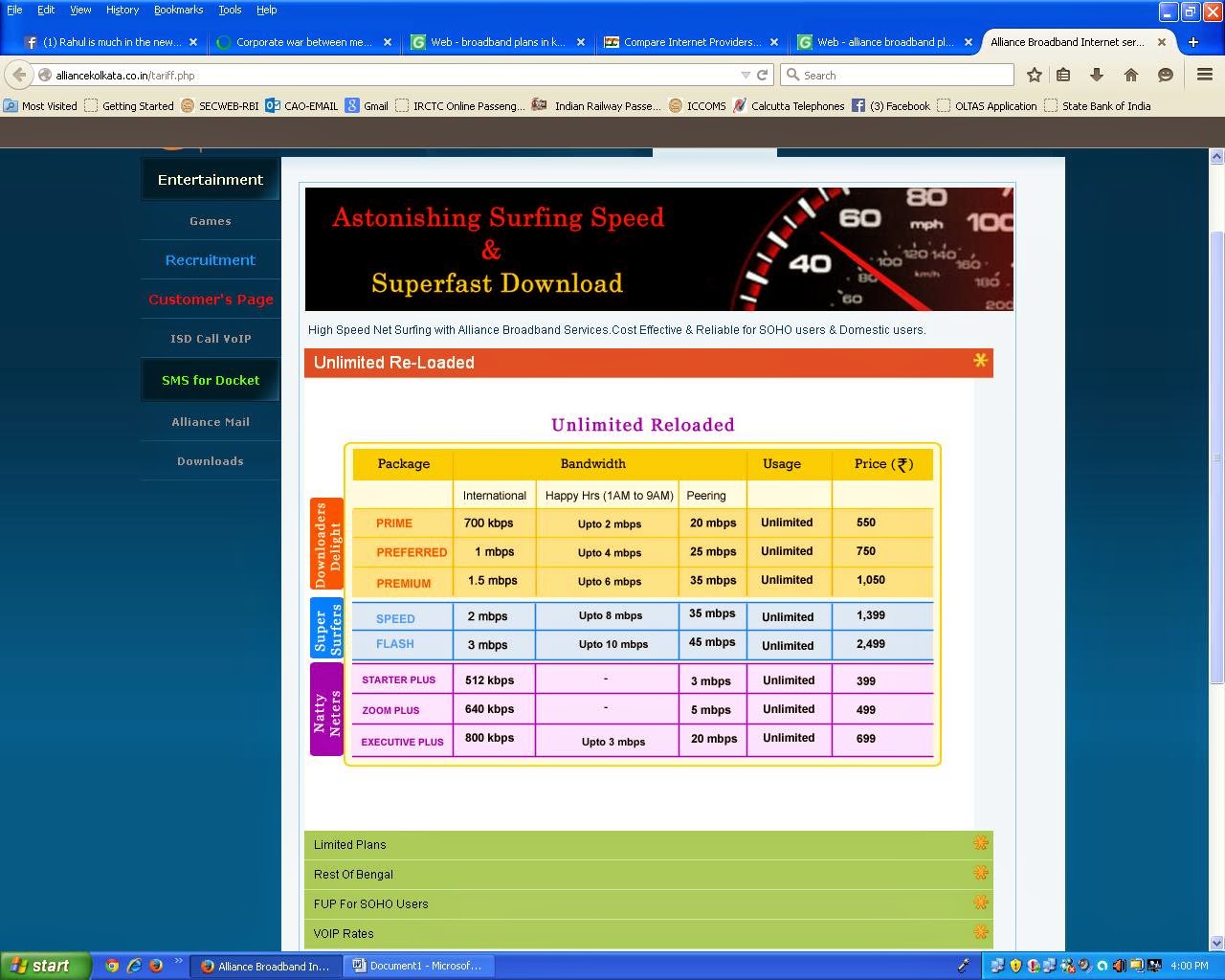Image resolution: width=1225 pixels, height=980 pixels.
Task: Open the Downloads sidebar link
Action: [211, 461]
